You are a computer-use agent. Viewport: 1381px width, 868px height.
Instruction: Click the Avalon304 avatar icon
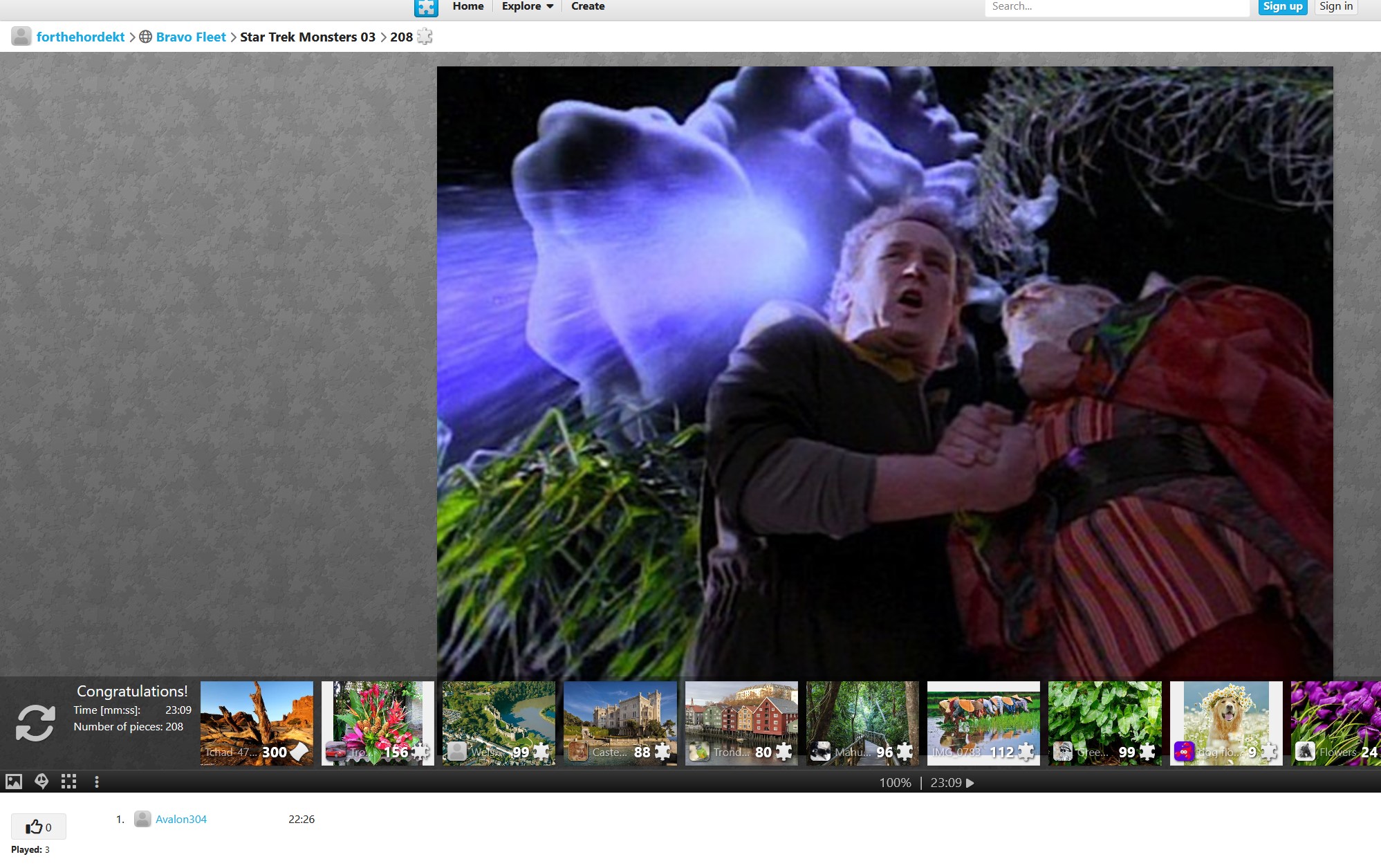(x=142, y=819)
